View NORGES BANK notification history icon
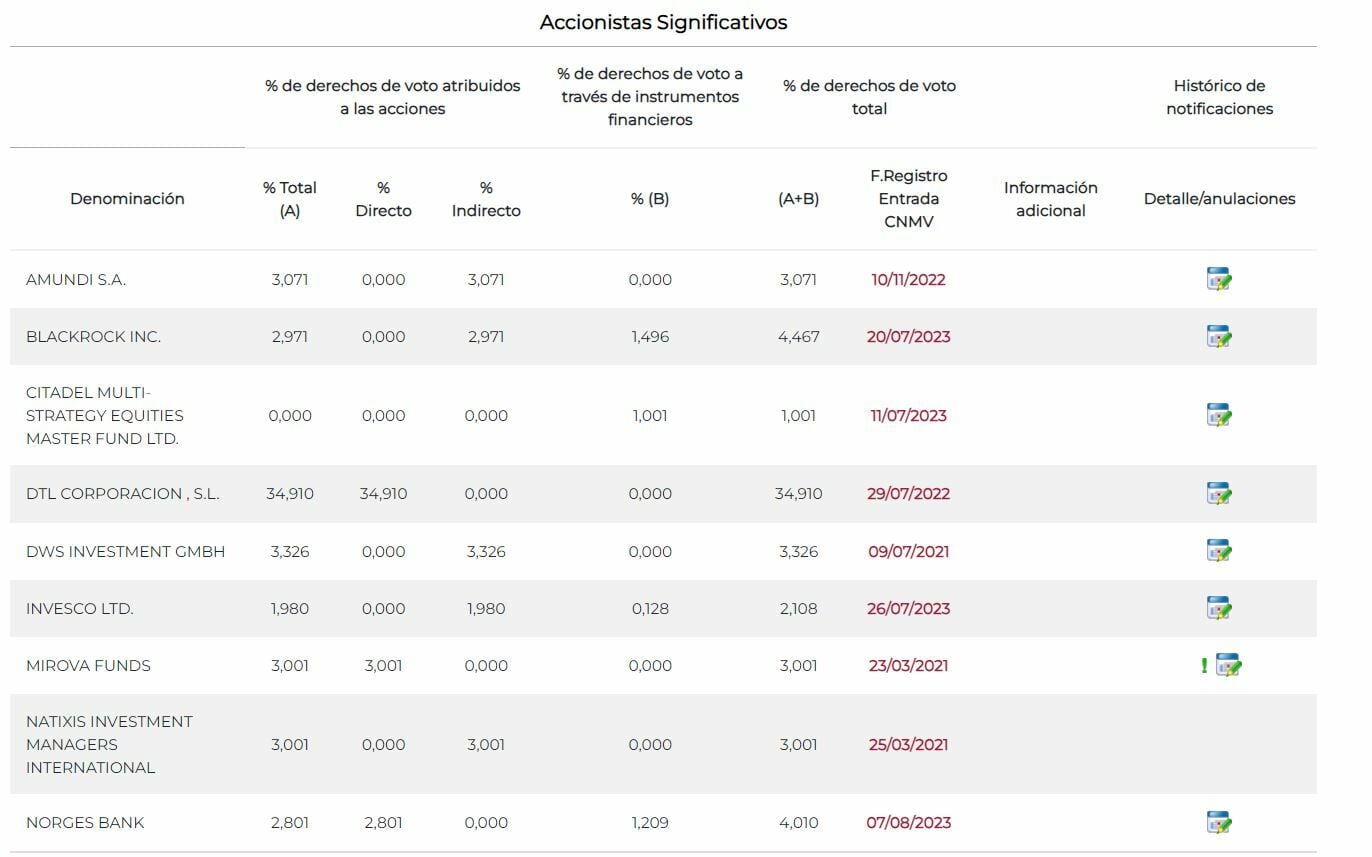1372x857 pixels. coord(1218,823)
